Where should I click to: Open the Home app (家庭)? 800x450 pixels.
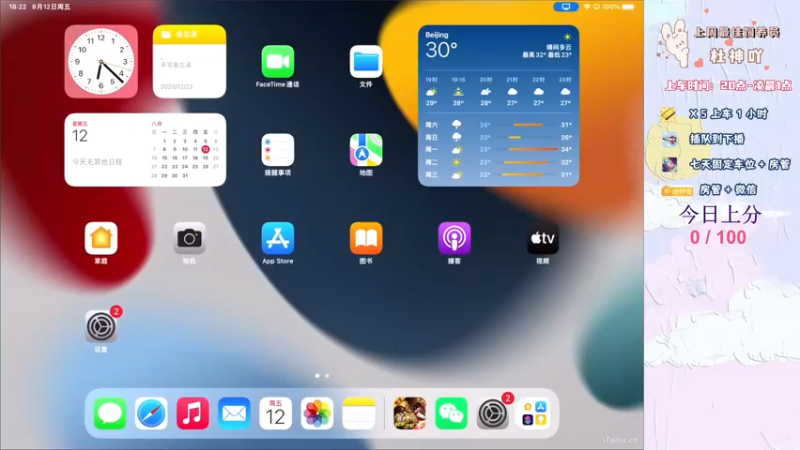pos(101,238)
